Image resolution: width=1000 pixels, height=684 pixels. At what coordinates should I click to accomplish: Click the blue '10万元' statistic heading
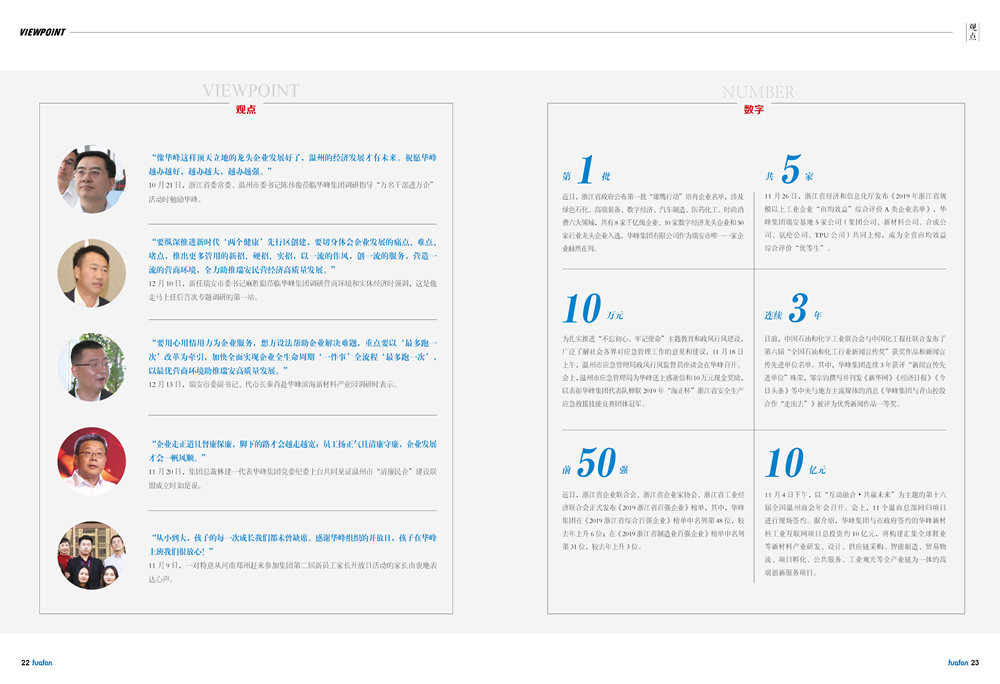(x=594, y=309)
